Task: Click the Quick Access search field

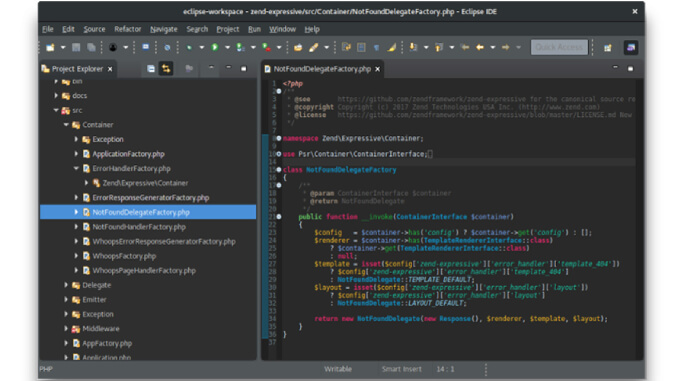Action: point(559,47)
